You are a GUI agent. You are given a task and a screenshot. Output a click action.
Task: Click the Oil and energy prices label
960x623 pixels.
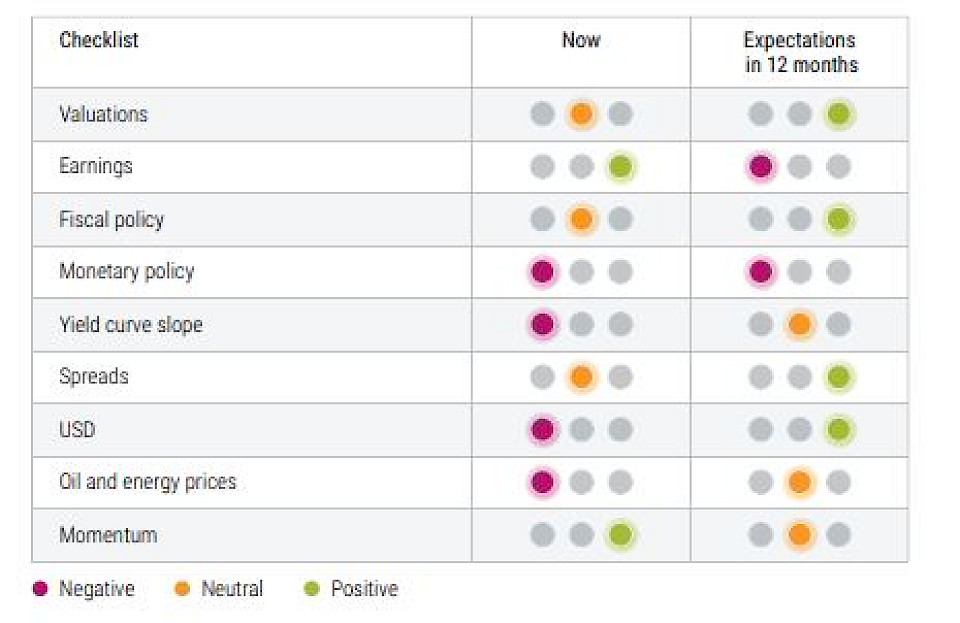[x=147, y=482]
